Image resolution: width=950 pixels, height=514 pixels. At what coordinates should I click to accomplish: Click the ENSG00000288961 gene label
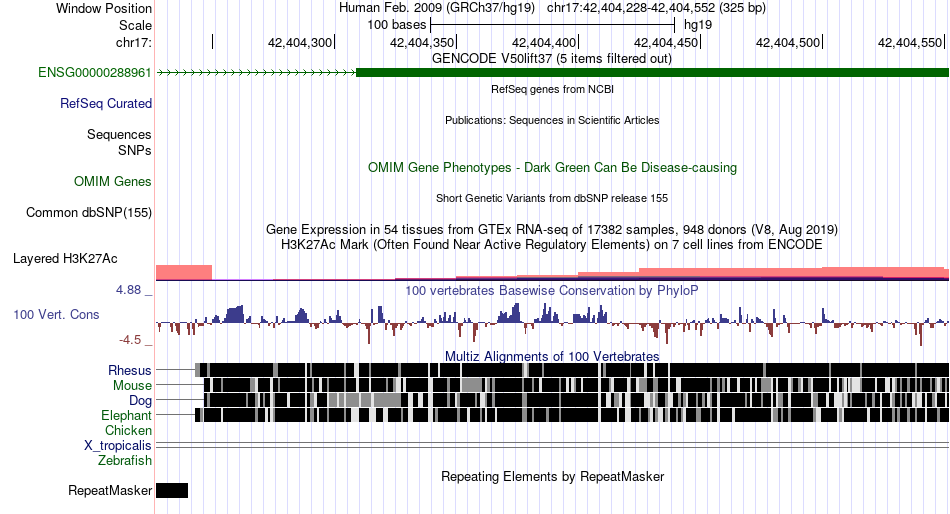pyautogui.click(x=95, y=73)
